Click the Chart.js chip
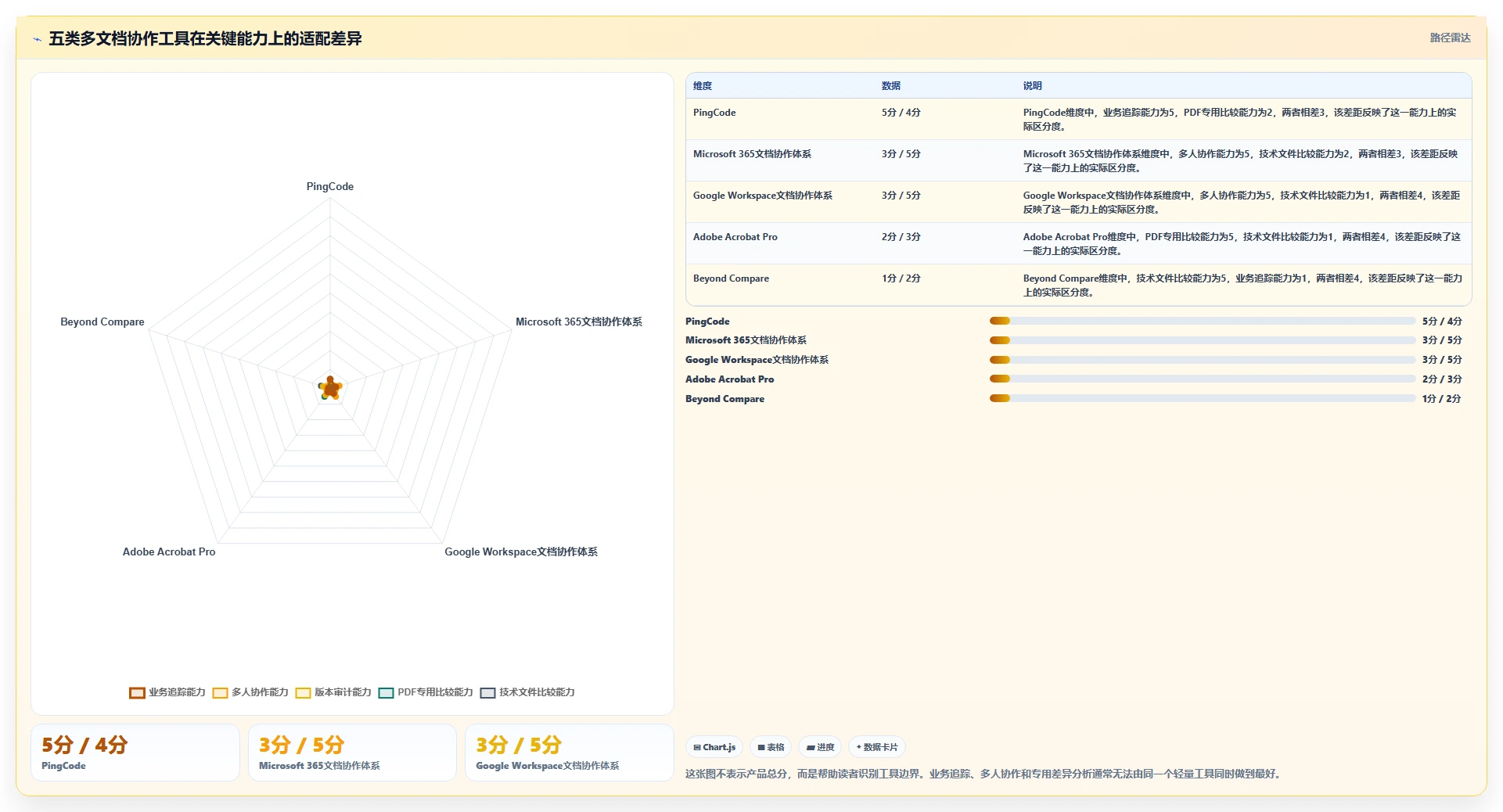 tap(714, 747)
